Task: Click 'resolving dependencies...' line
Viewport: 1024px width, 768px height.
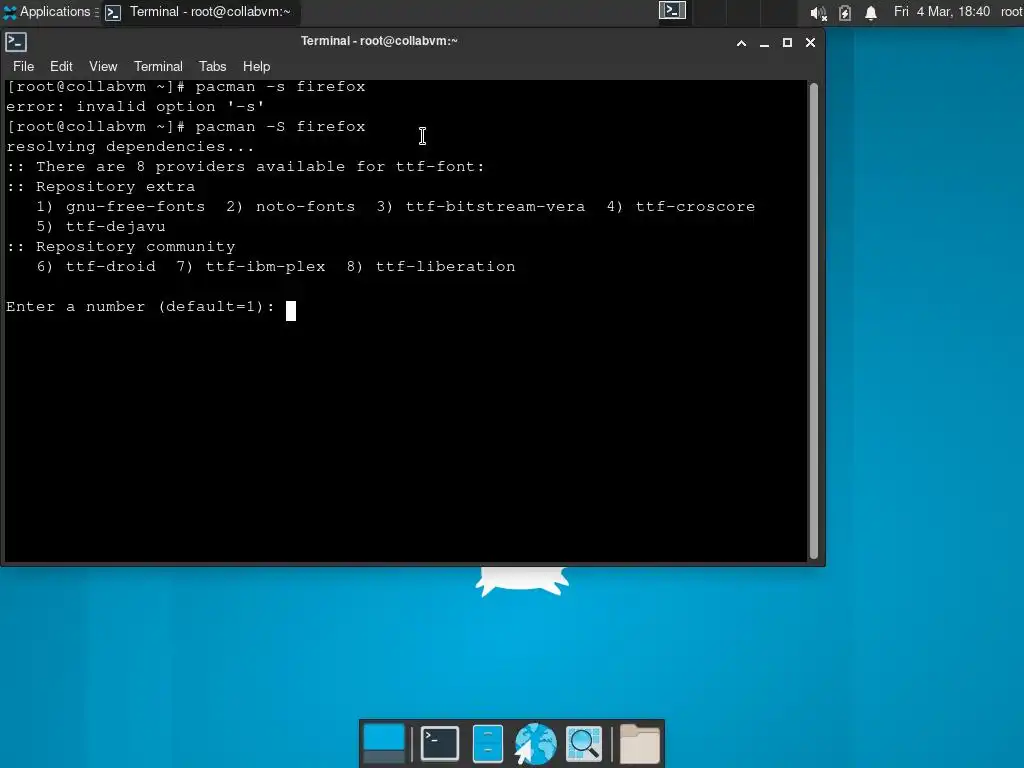Action: [x=130, y=146]
